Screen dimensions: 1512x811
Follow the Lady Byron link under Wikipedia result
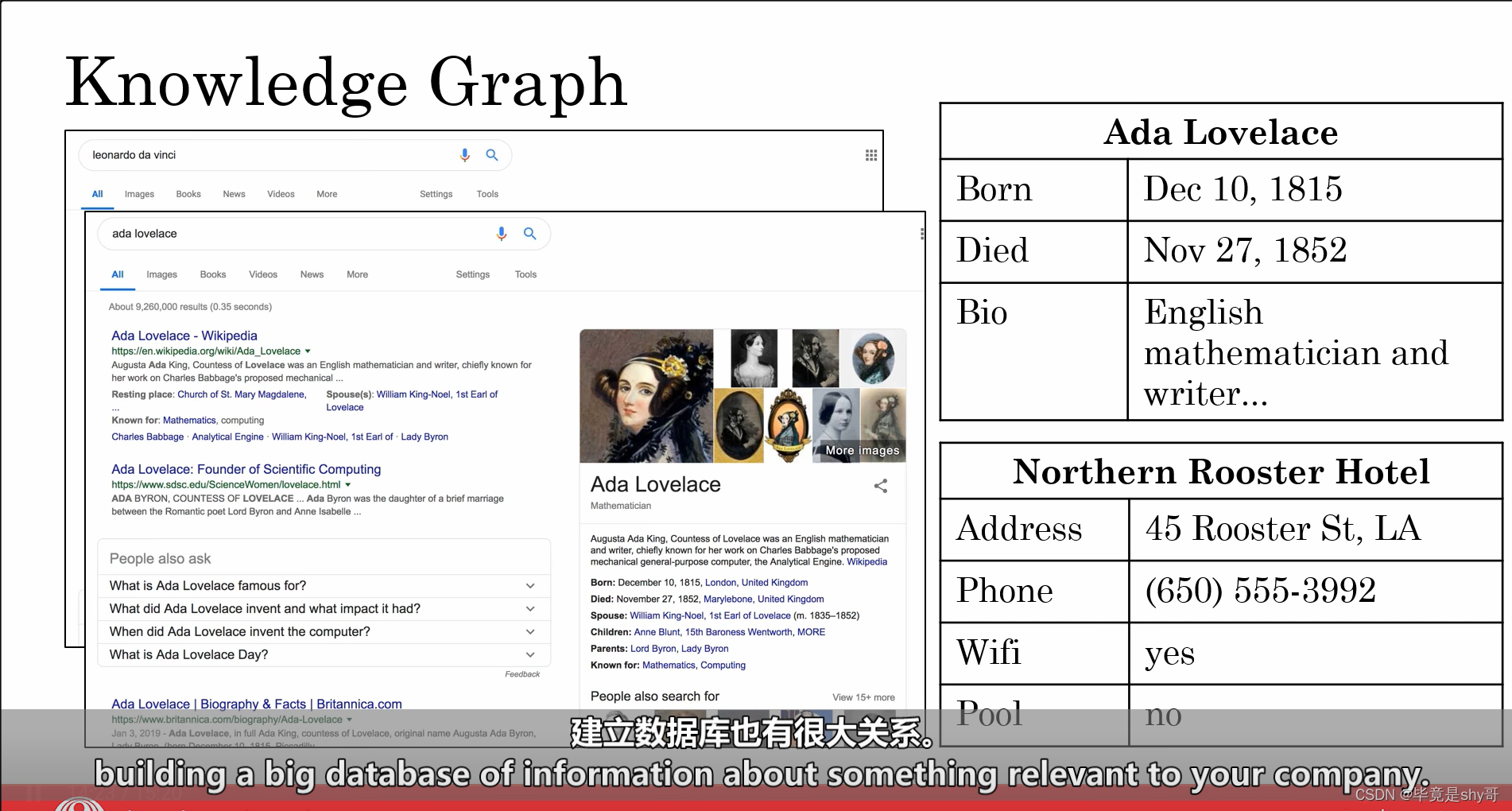425,437
